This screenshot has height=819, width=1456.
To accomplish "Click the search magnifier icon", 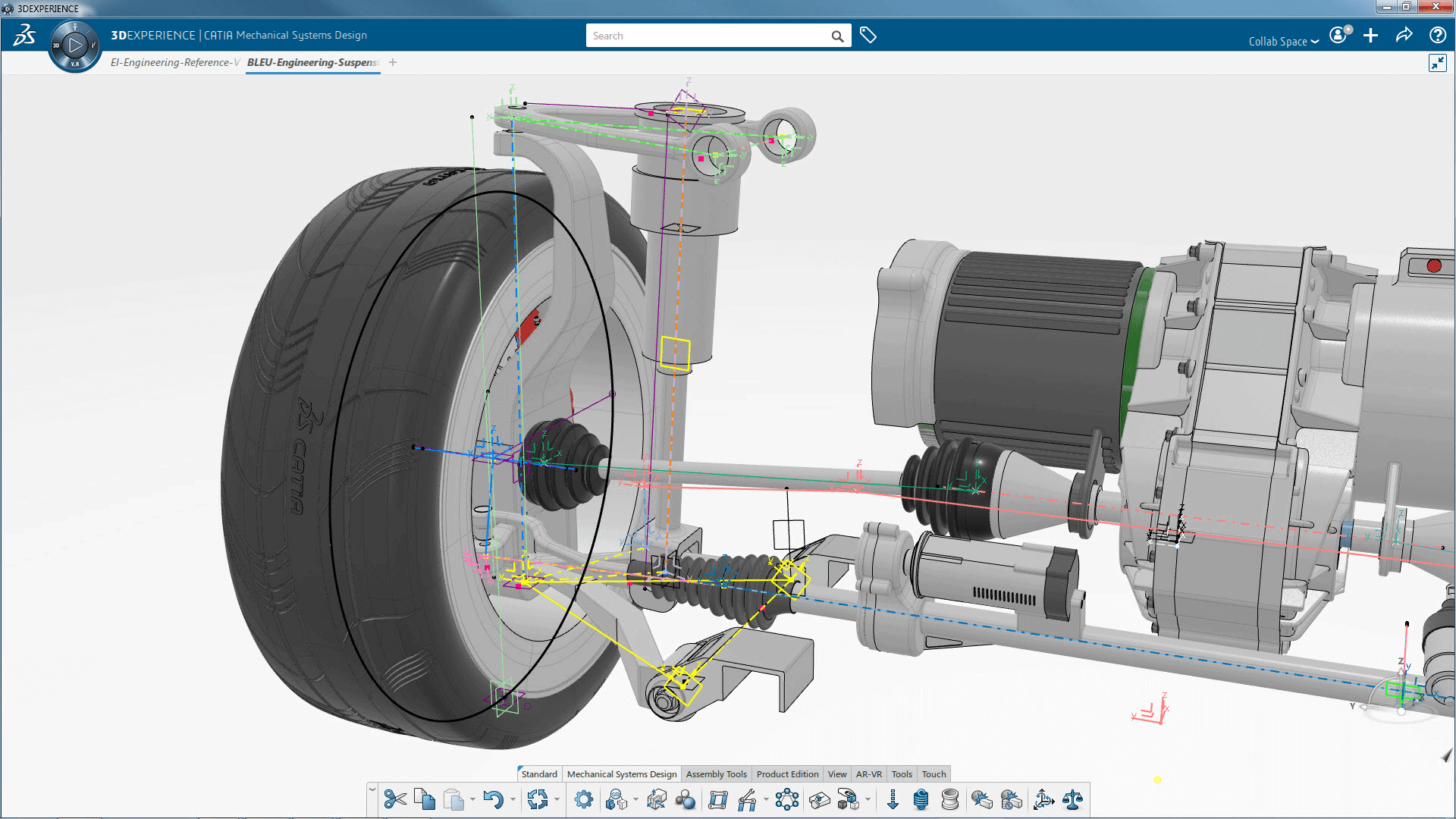I will [837, 36].
